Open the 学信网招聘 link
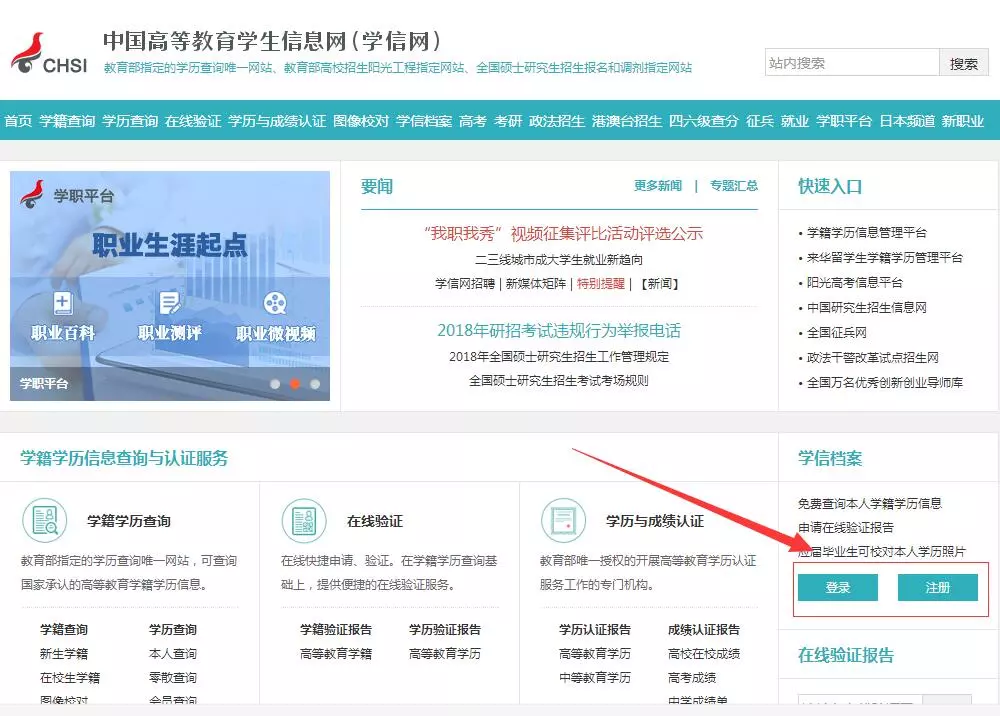This screenshot has height=716, width=1000. tap(465, 284)
